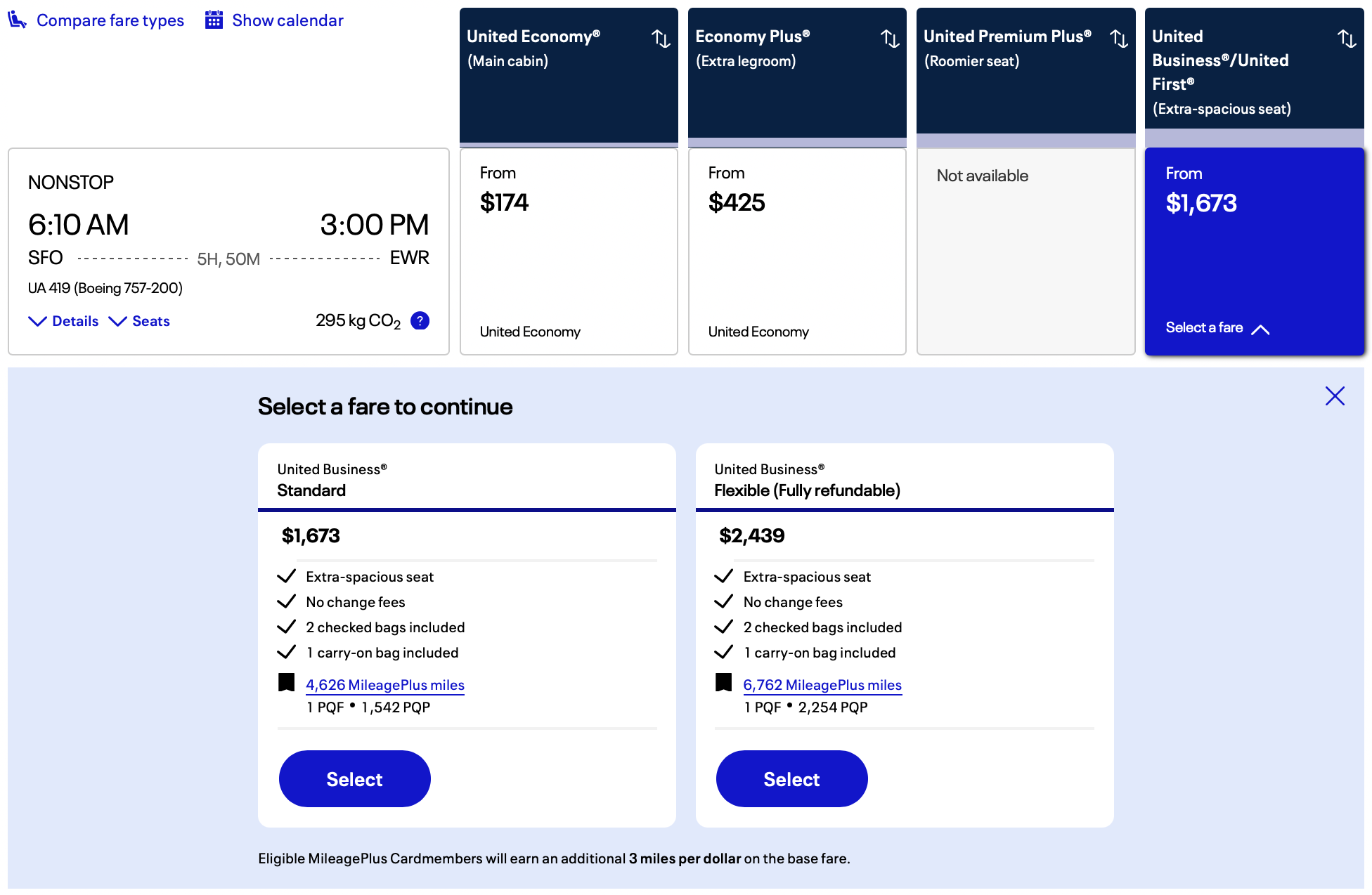Open the CO2 emissions help question mark
This screenshot has width=1372, height=895.
(x=420, y=320)
